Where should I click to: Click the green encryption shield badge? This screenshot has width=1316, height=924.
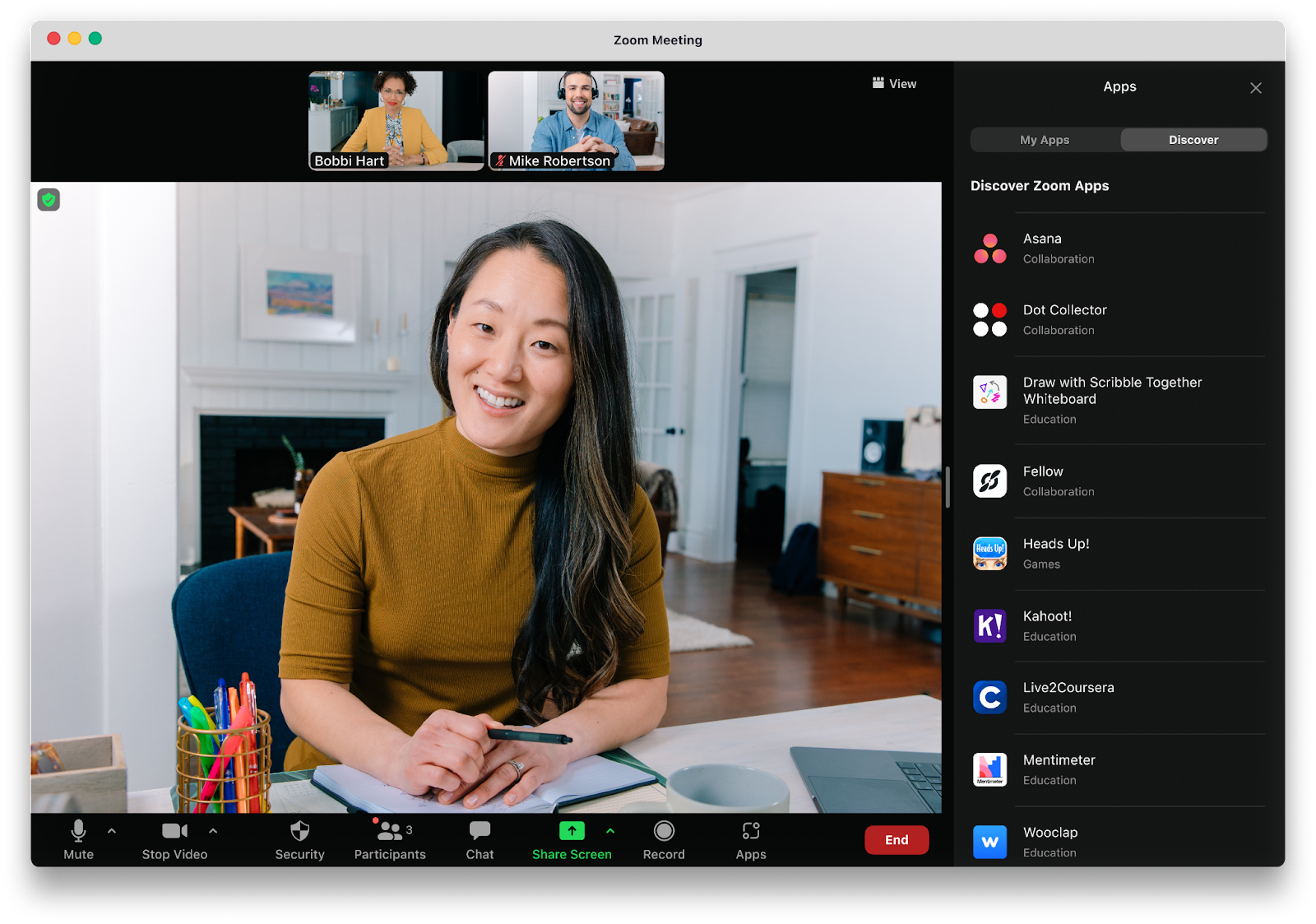49,199
